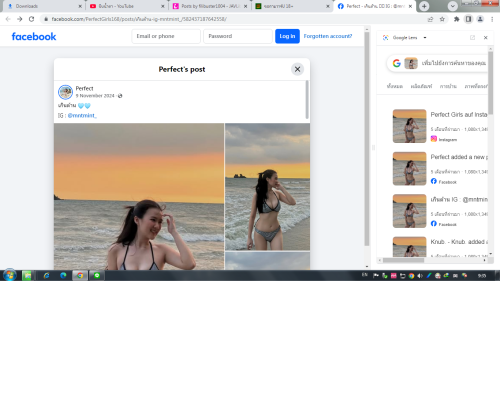Open the LINE app from taskbar
The height and width of the screenshot is (410, 500).
coord(97,275)
